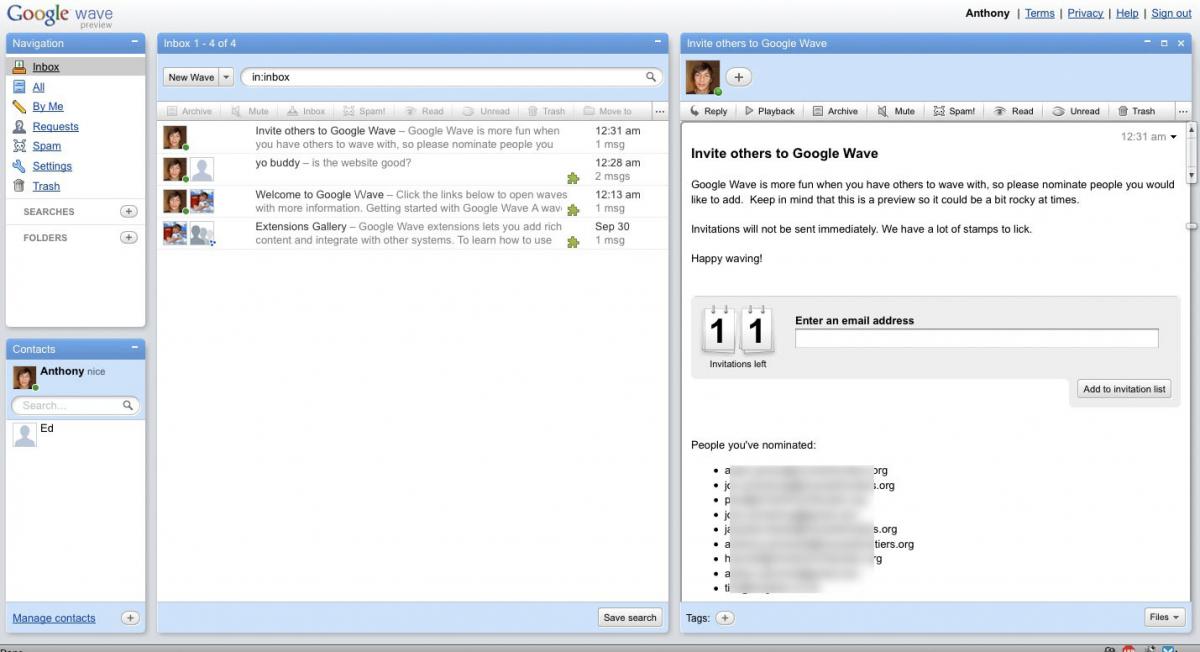Collapse the Inbox panel
The width and height of the screenshot is (1200, 652).
(658, 43)
